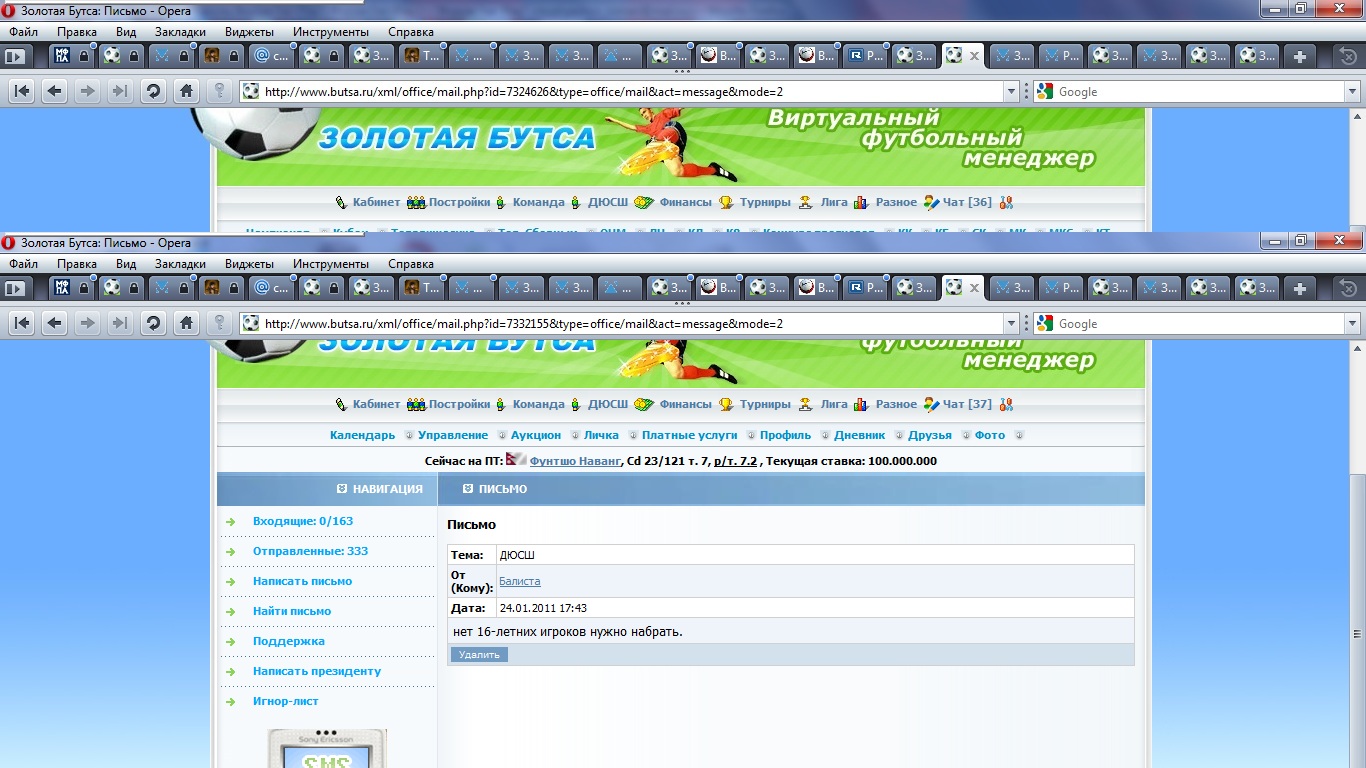Collapse the ПИСЬМО panel header toggle
Viewport: 1366px width, 768px height.
pyautogui.click(x=468, y=489)
